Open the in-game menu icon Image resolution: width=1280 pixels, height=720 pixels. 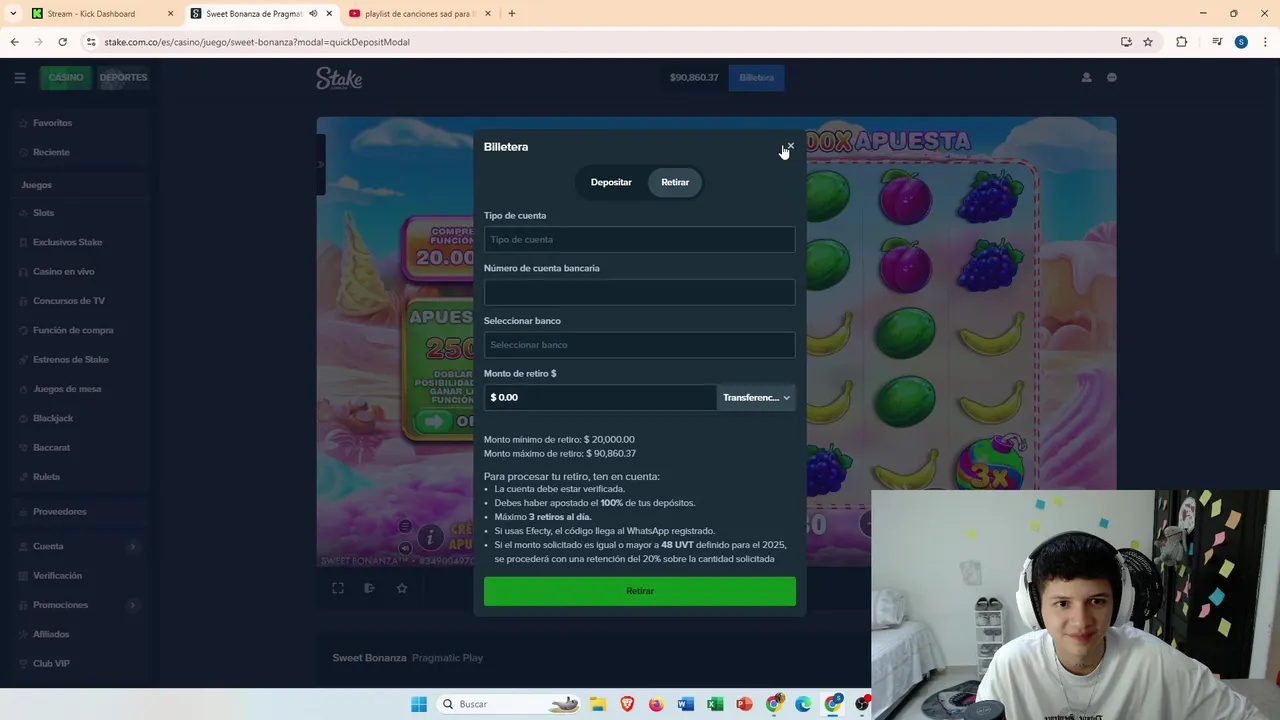[405, 526]
